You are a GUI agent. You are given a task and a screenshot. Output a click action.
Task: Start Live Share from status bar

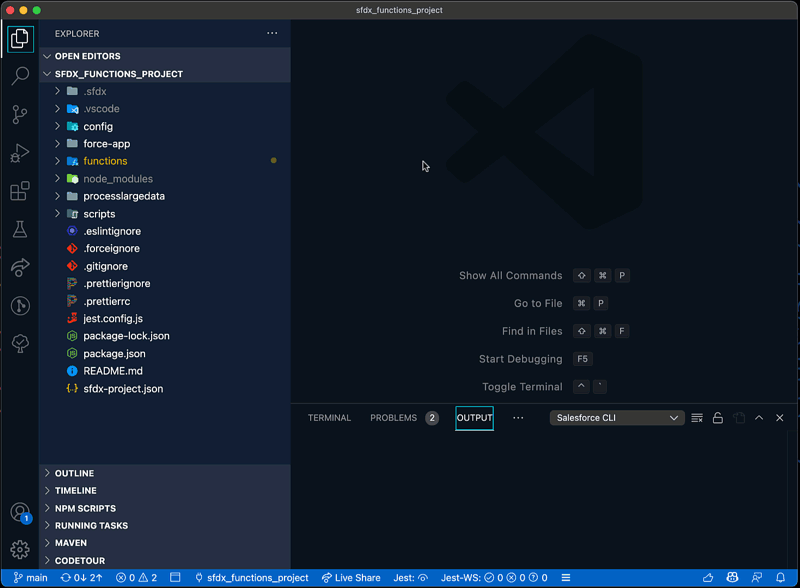(351, 578)
